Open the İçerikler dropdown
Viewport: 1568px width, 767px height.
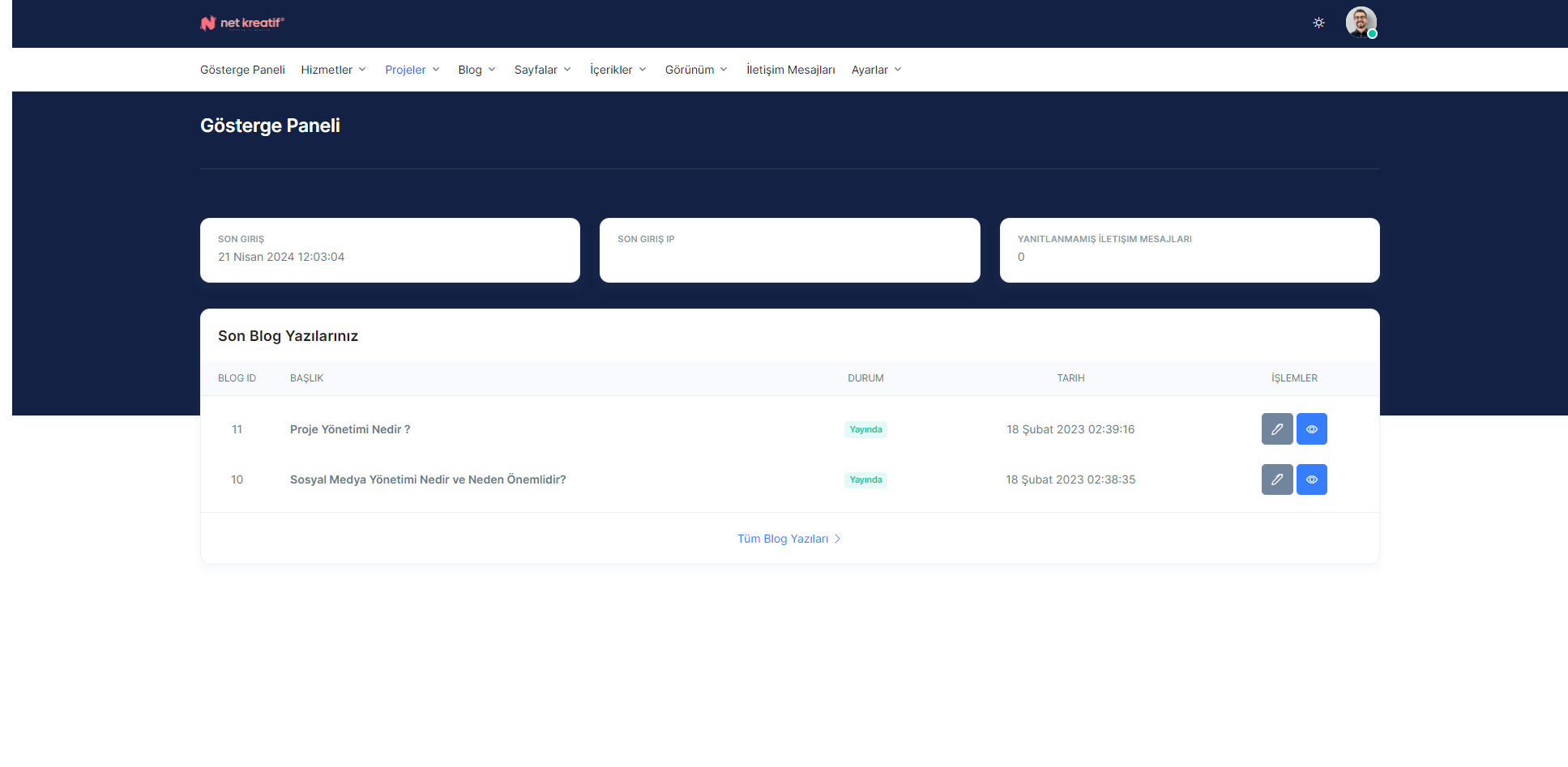[x=617, y=70]
